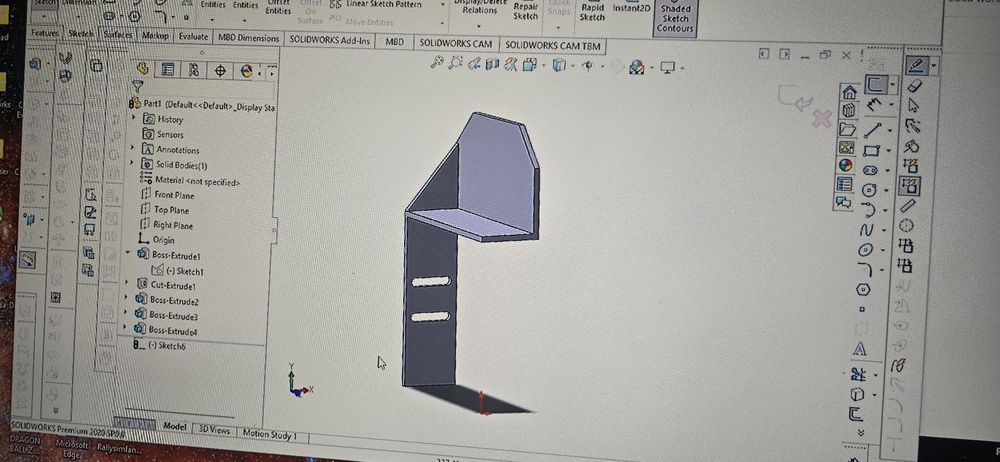Select Material <not specified> in tree
This screenshot has width=1000, height=462.
[189, 181]
